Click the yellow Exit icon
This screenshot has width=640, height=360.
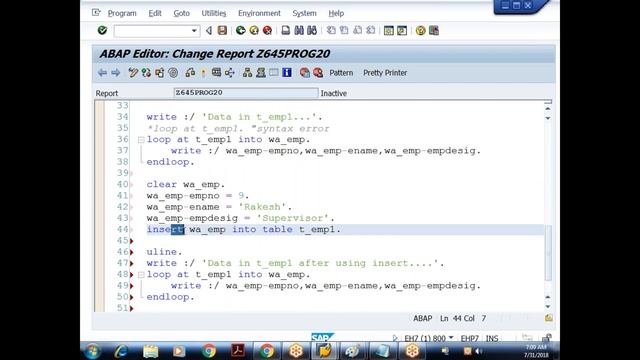coord(254,30)
